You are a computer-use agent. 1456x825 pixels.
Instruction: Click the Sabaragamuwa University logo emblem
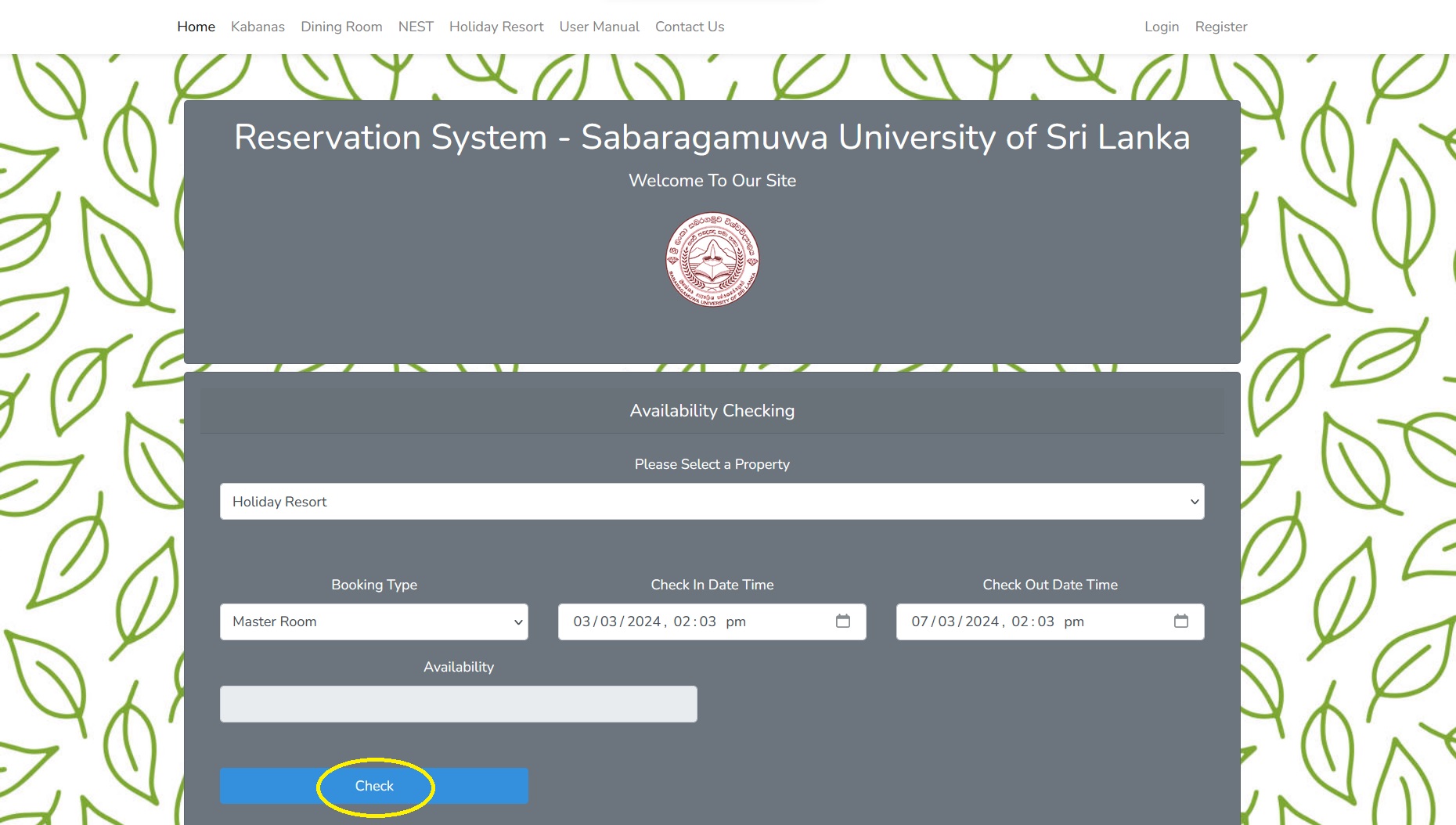(x=712, y=260)
